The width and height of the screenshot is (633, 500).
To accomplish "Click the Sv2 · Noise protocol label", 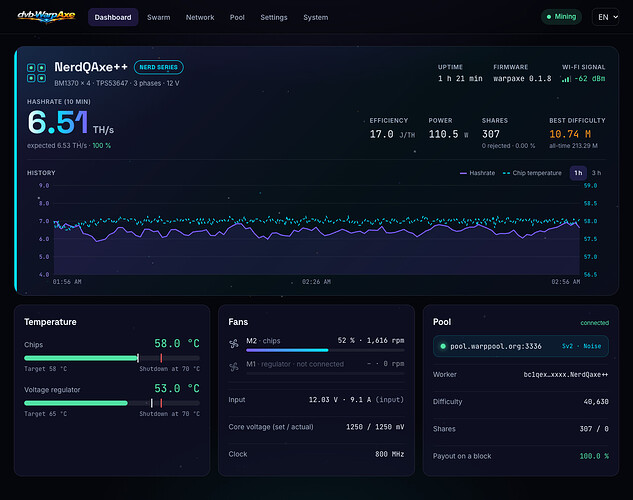I will tap(581, 346).
